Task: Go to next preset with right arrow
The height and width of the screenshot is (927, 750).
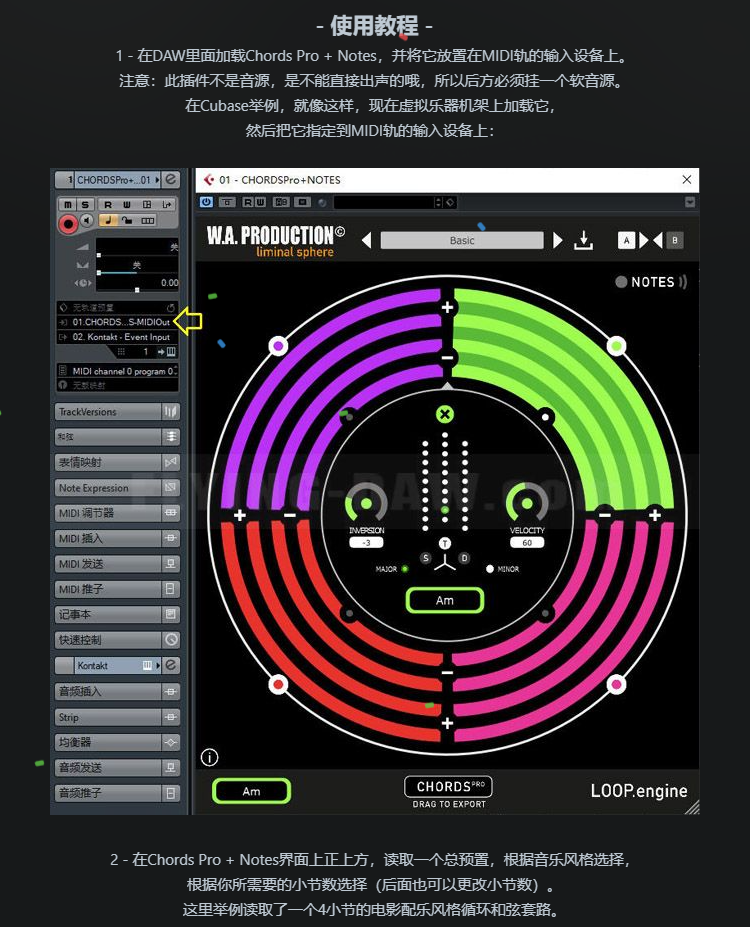Action: tap(557, 241)
